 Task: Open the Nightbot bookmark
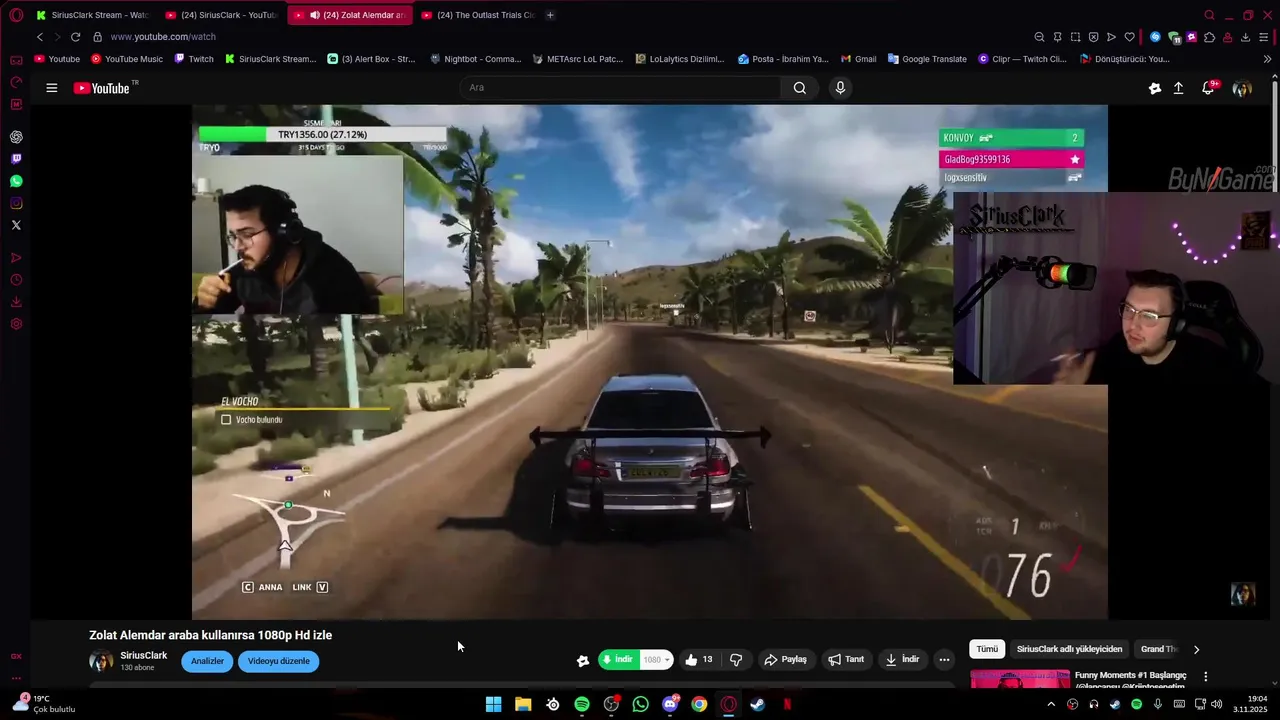(475, 59)
